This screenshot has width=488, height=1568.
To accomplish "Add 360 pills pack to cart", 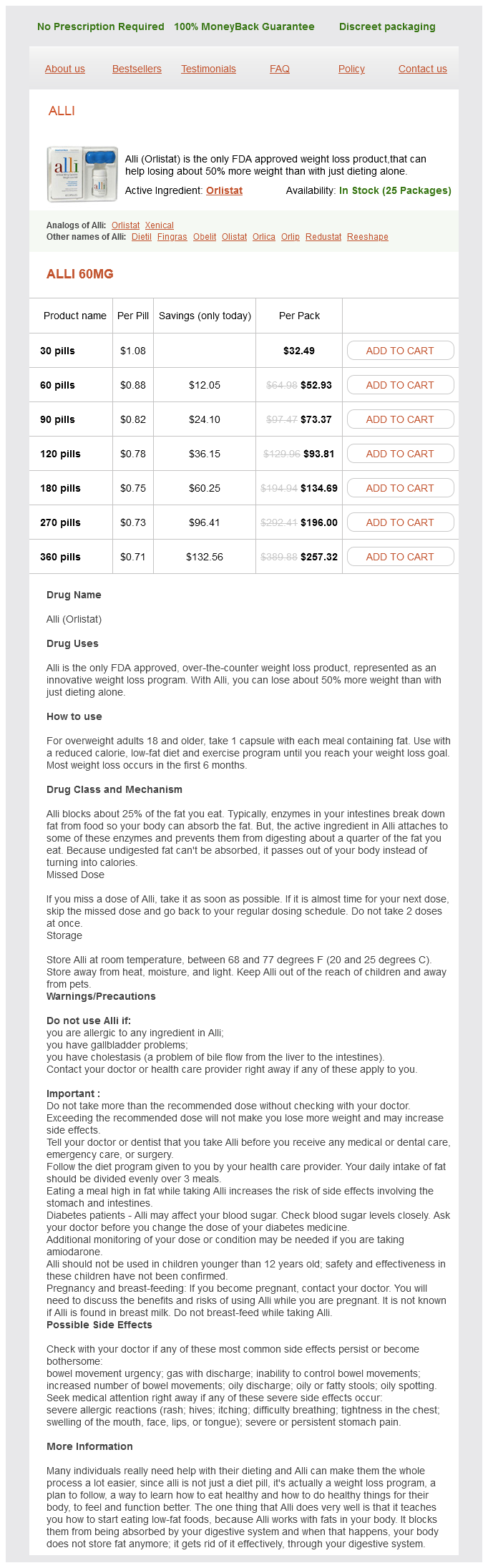I will (x=400, y=557).
